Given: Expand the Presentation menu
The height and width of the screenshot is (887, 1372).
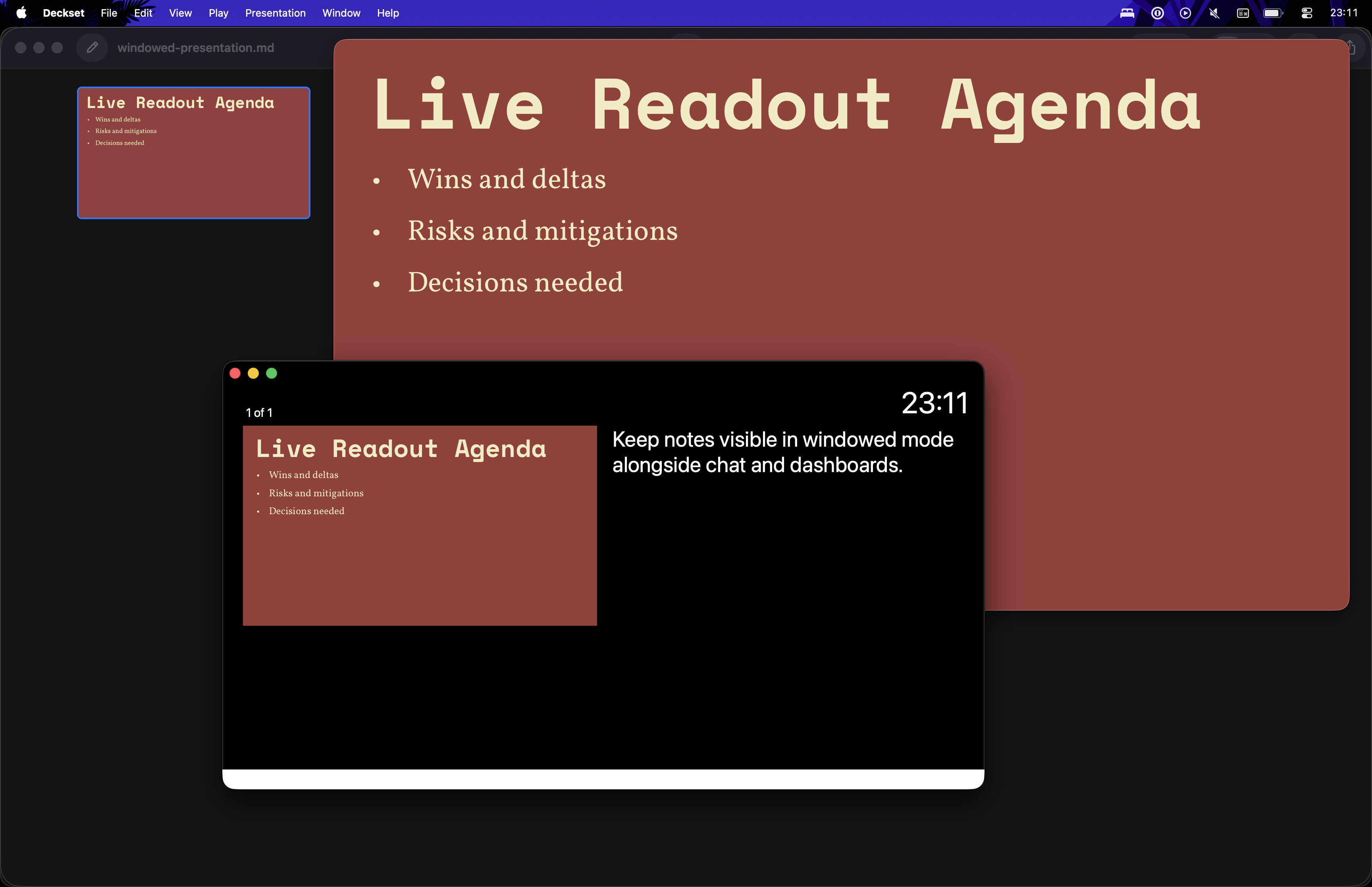Looking at the screenshot, I should pos(275,13).
